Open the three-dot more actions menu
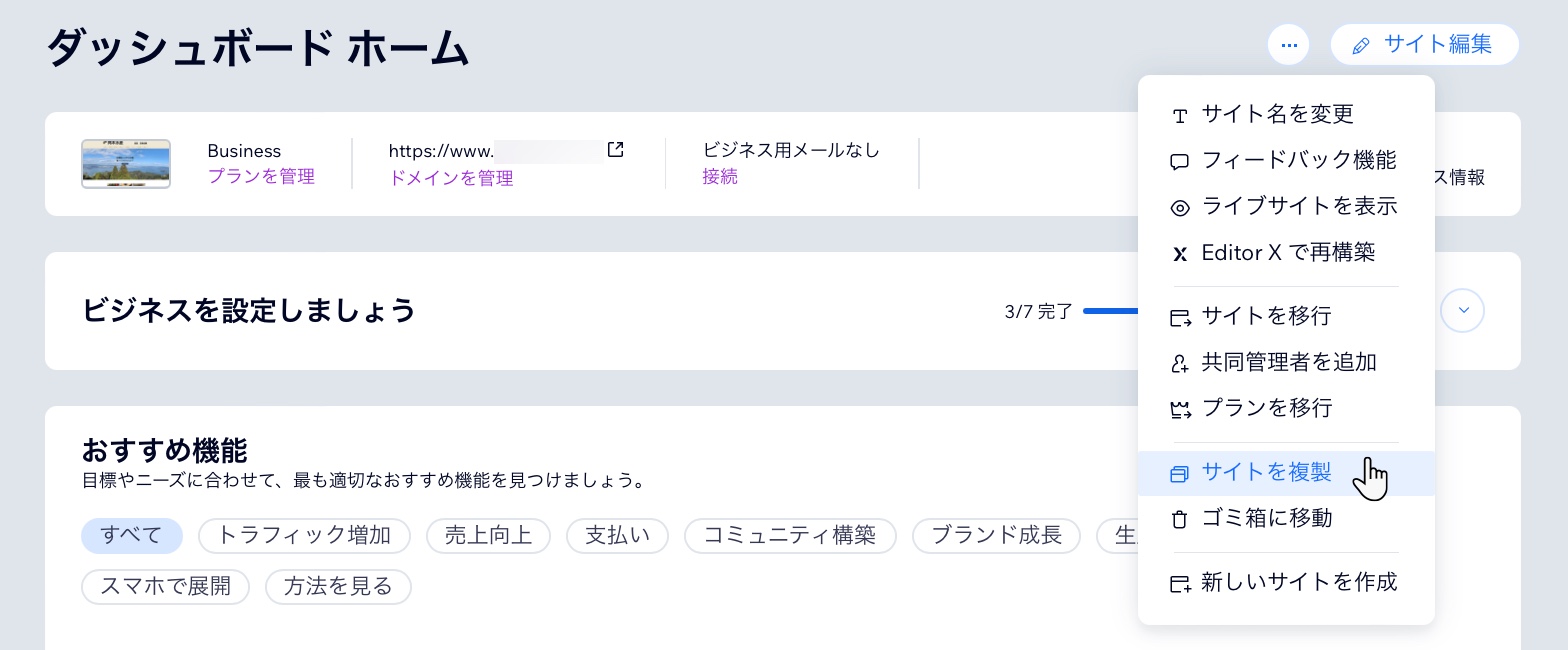This screenshot has width=1568, height=650. pyautogui.click(x=1289, y=44)
